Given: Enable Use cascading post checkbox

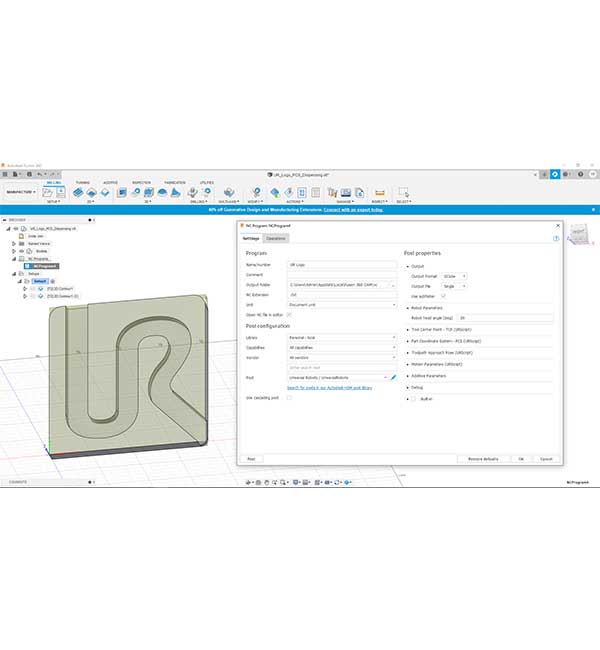Looking at the screenshot, I should click(289, 398).
